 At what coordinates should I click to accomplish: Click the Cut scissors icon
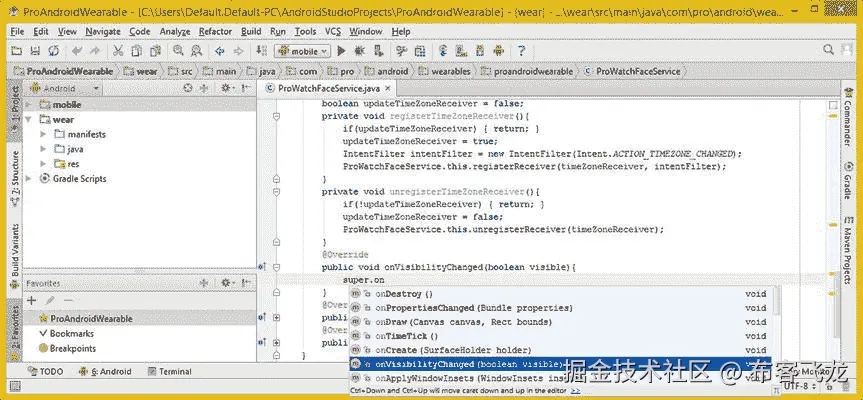[118, 51]
